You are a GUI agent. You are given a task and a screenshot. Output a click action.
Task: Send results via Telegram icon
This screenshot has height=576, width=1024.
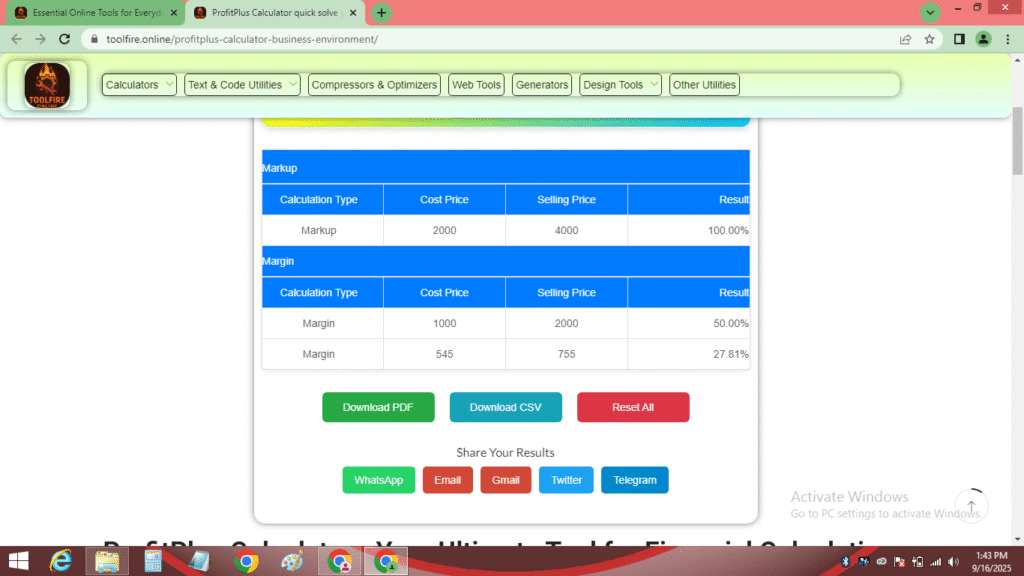coord(634,480)
